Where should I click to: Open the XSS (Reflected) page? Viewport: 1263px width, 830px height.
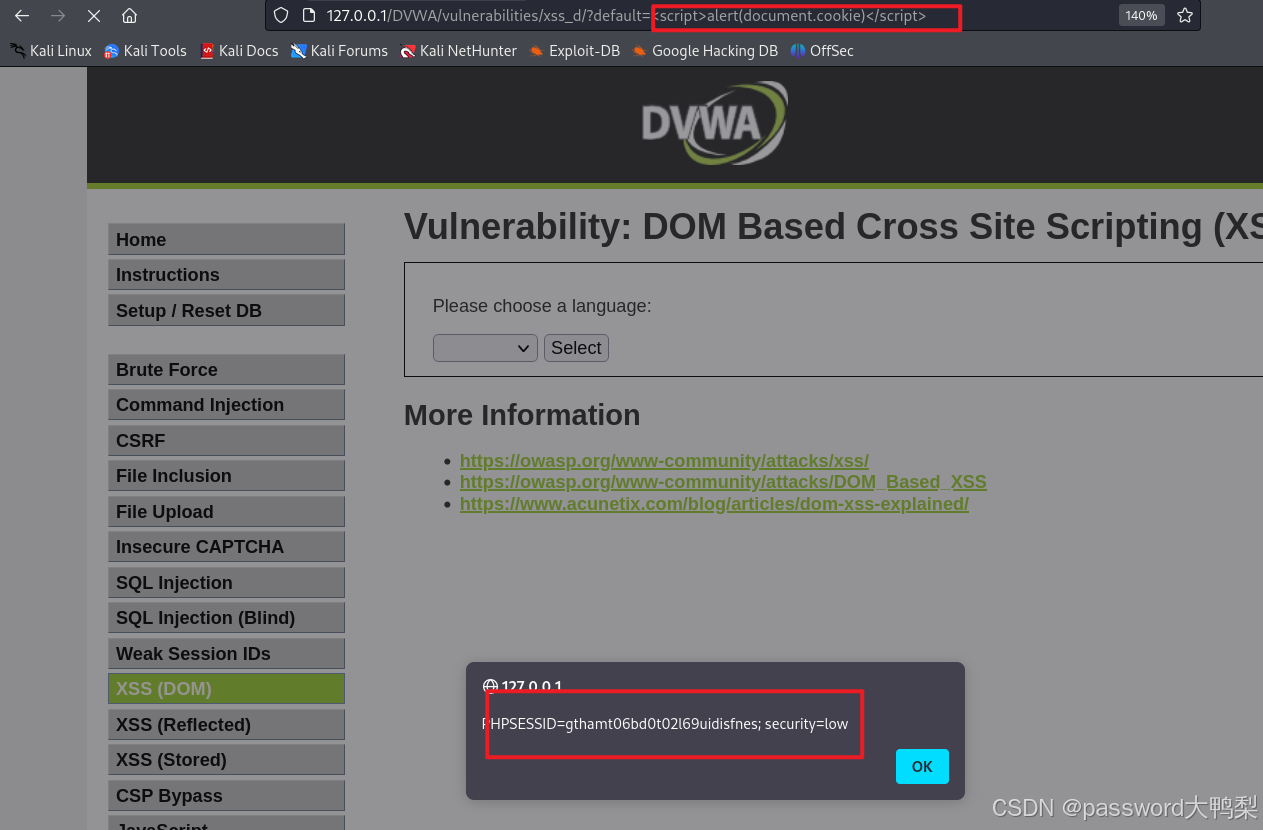coord(226,725)
